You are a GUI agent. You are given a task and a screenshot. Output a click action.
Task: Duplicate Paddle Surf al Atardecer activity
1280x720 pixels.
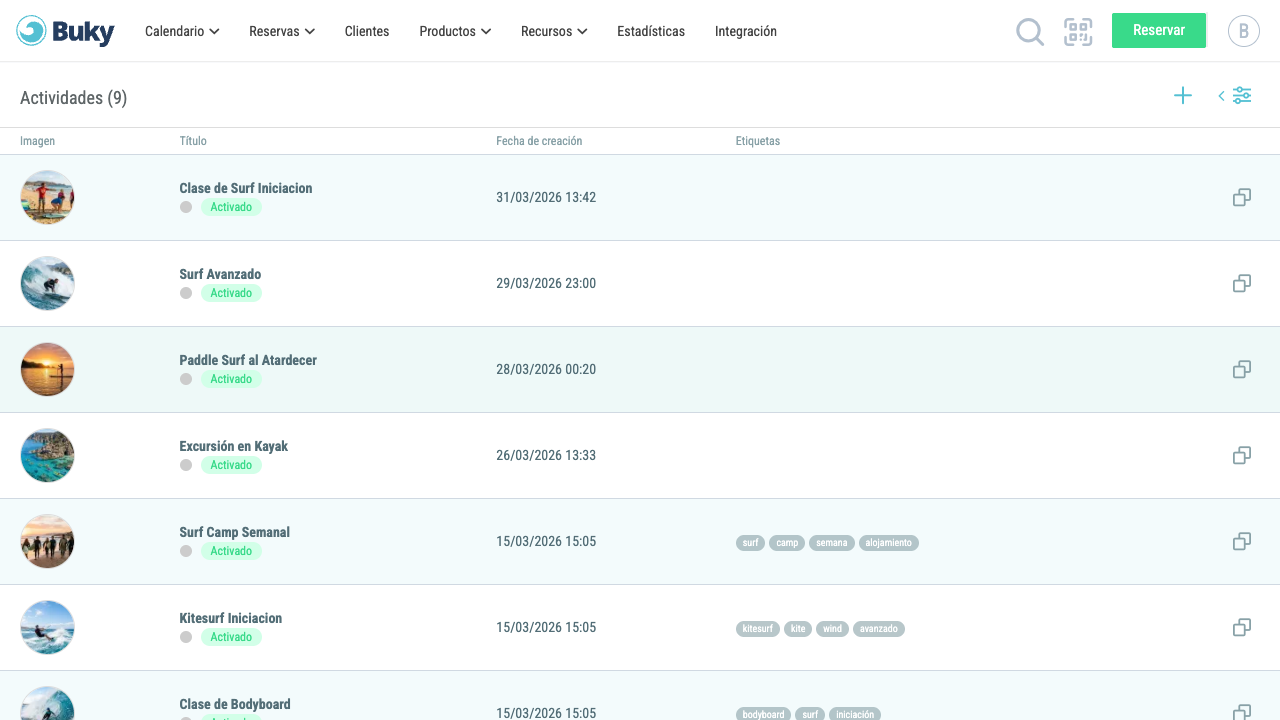[1242, 369]
